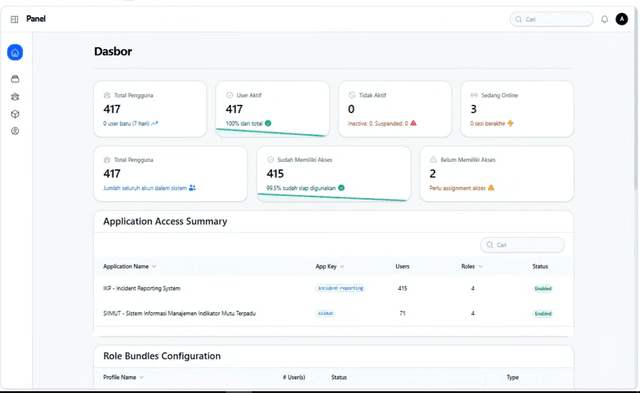Click green check beside 99.5% sudah siap
This screenshot has width=640, height=393.
(x=341, y=188)
